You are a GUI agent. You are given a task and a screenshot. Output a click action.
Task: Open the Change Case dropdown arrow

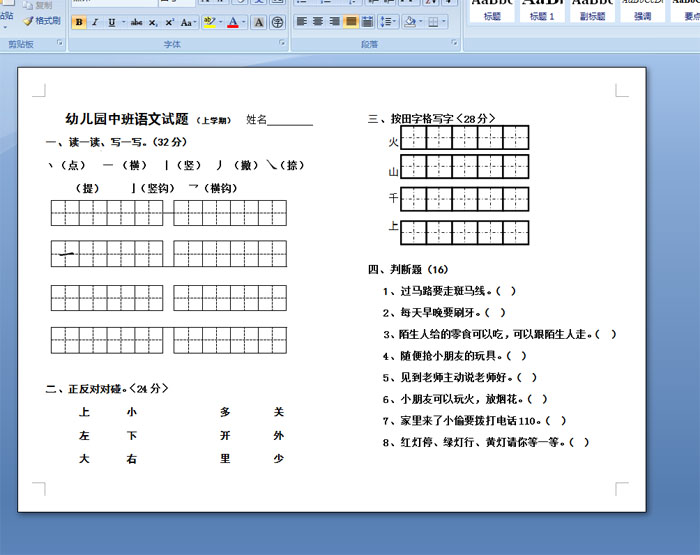(195, 22)
